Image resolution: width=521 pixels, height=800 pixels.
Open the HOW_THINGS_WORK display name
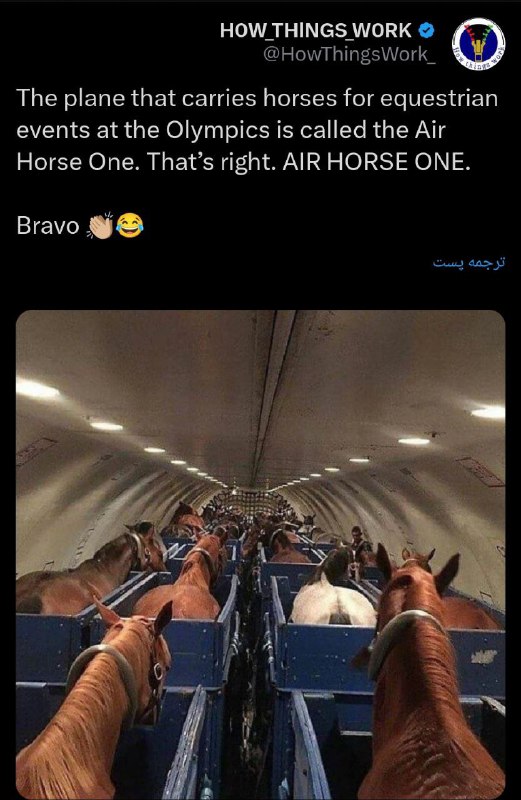(315, 31)
